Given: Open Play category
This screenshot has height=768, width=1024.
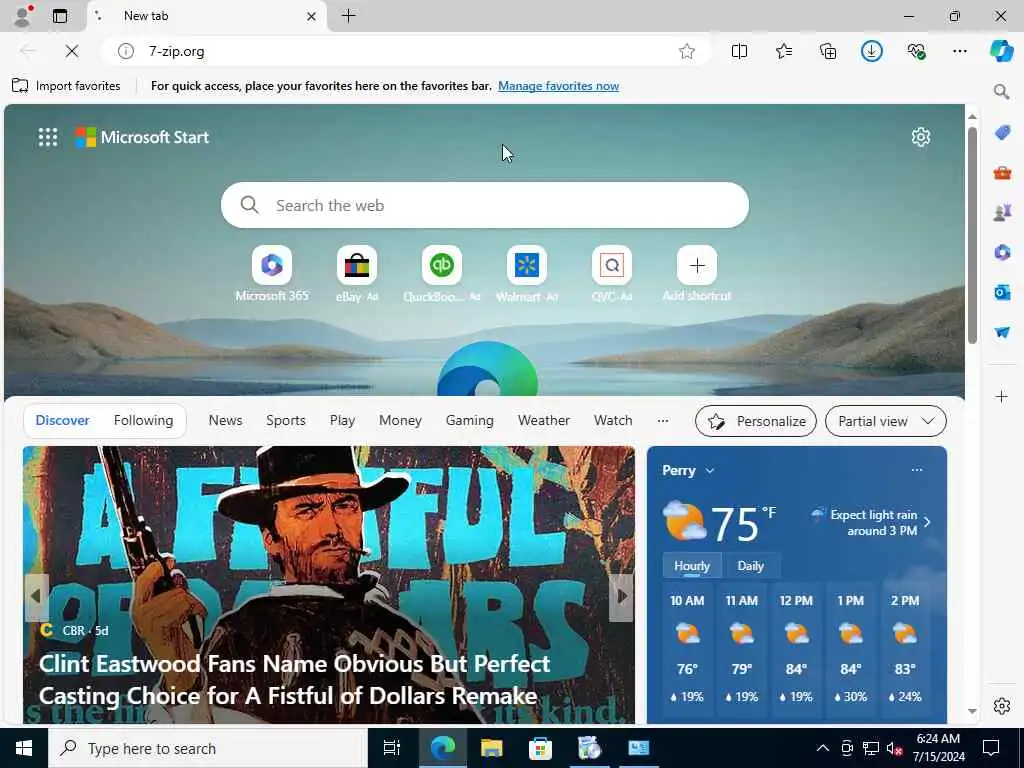Looking at the screenshot, I should (x=342, y=421).
